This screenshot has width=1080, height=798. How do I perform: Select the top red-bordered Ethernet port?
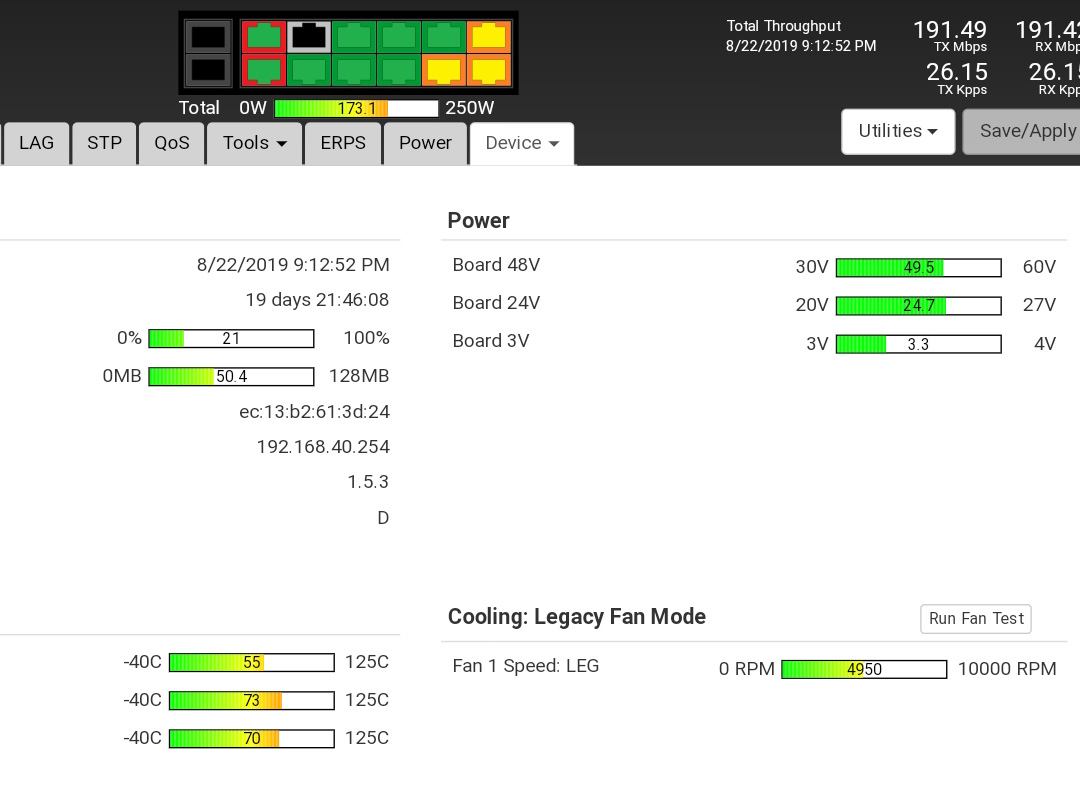tap(264, 37)
